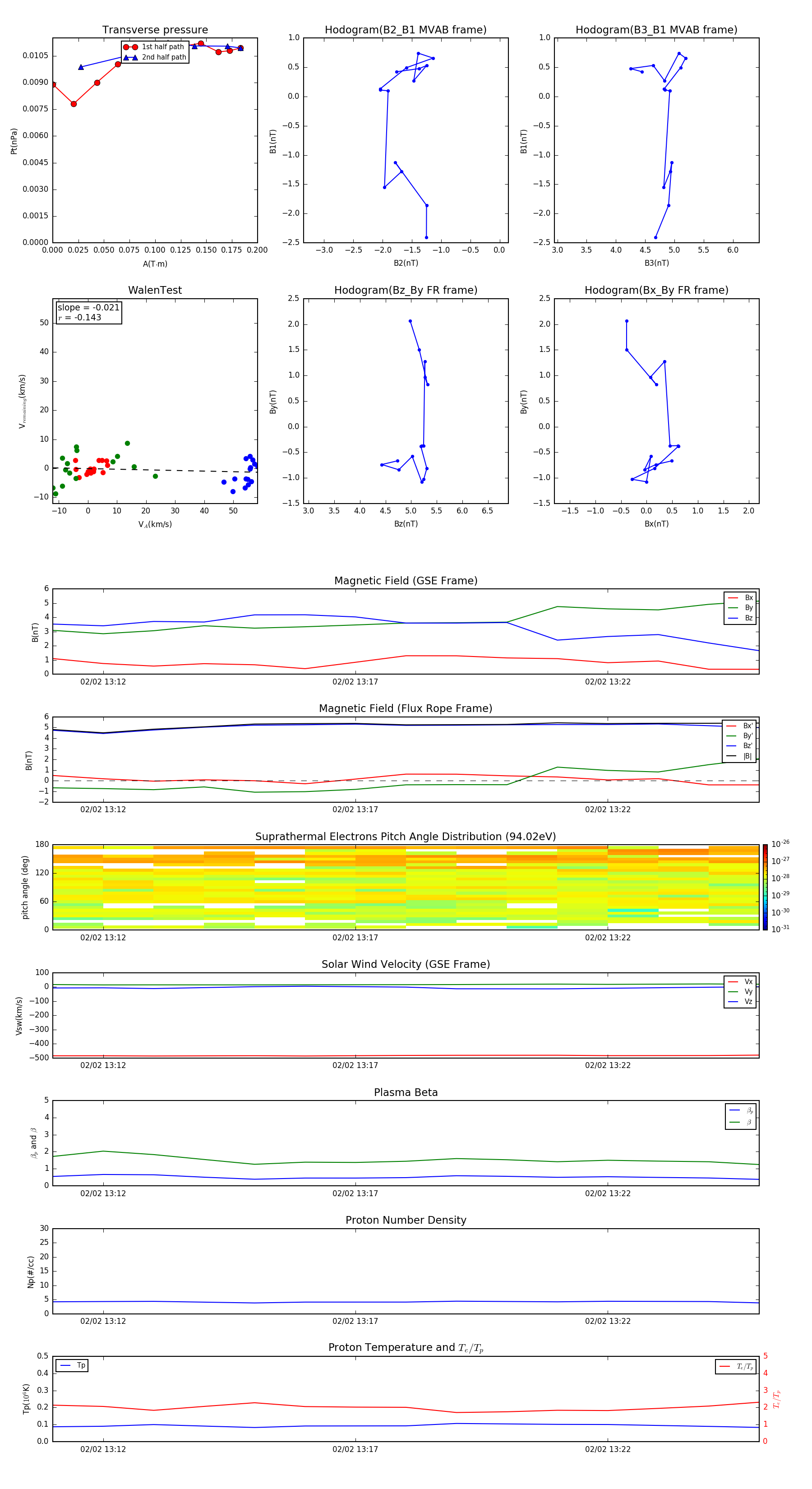Click 'B2(nT)' x-axis label

pyautogui.click(x=406, y=263)
